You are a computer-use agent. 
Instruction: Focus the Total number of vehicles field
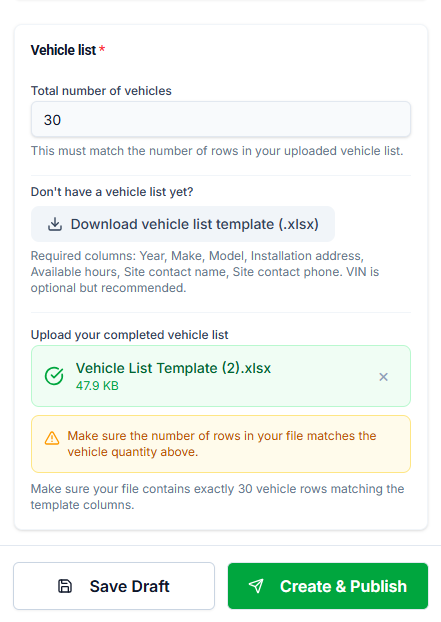coord(221,119)
